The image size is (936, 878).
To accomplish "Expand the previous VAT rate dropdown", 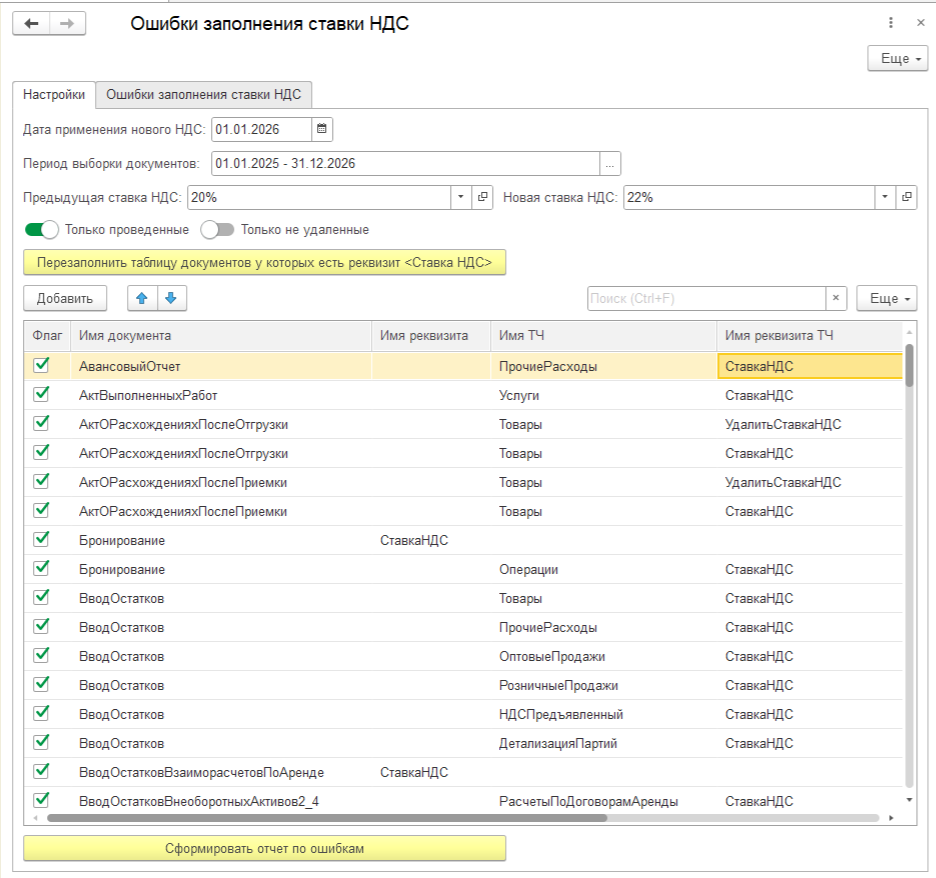I will 461,197.
